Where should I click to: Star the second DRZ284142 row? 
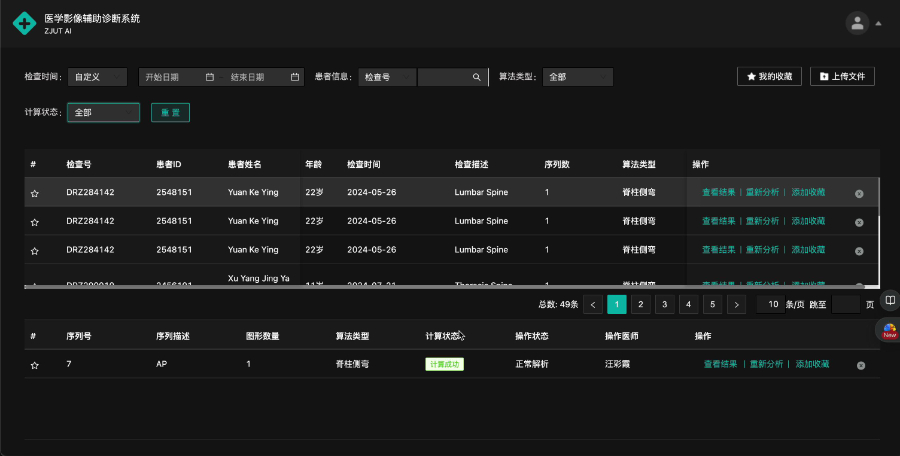click(34, 222)
